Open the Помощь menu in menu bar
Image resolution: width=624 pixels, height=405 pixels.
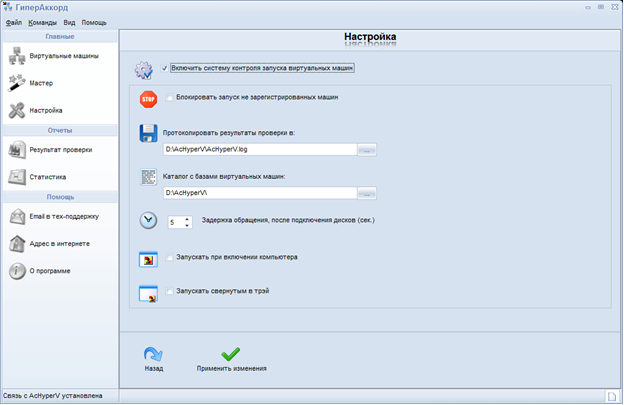click(94, 23)
